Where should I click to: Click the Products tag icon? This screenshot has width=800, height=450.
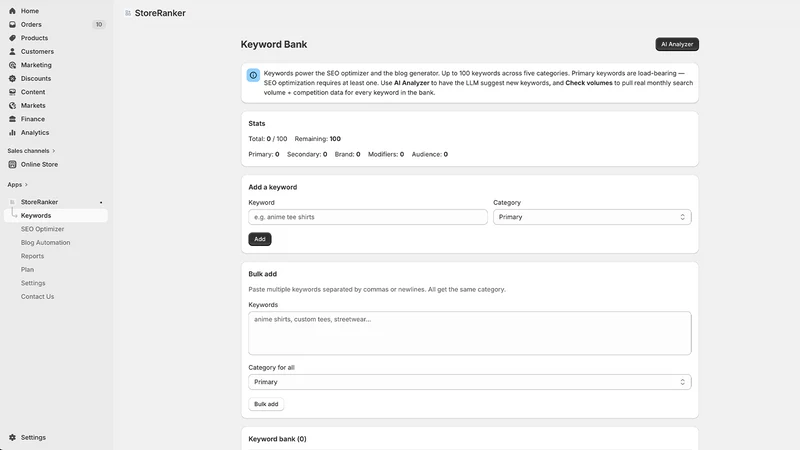coord(12,38)
